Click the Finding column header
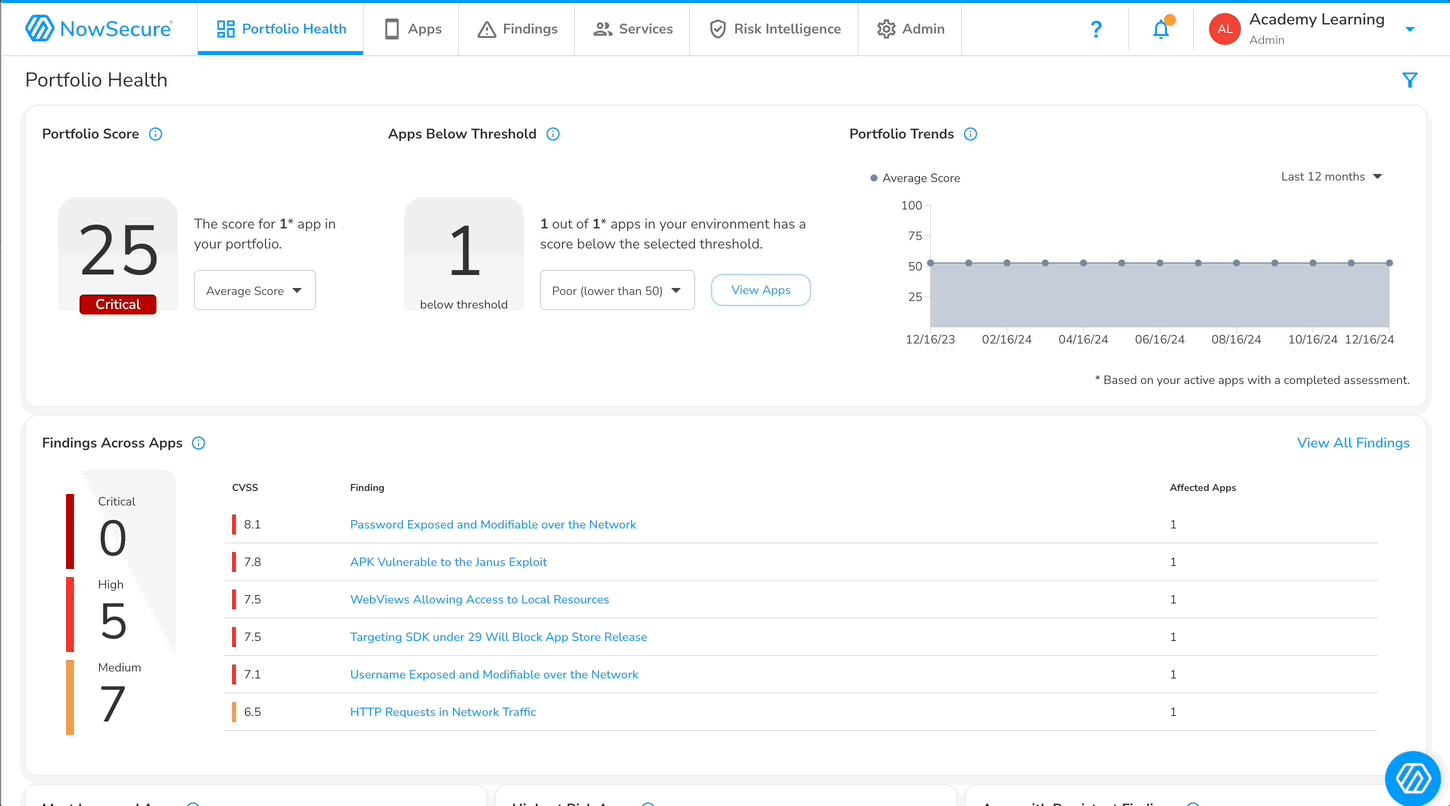The width and height of the screenshot is (1450, 806). pos(367,488)
